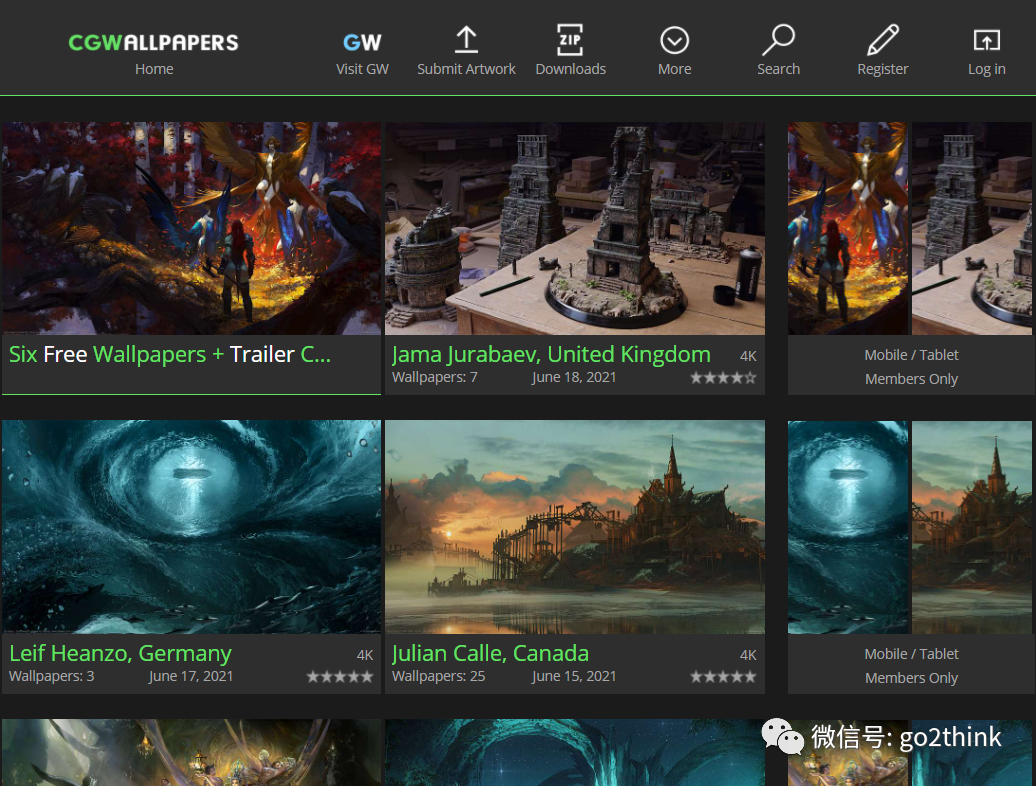The image size is (1036, 786).
Task: Click second-row 'Mobile / Tablet' label
Action: pos(911,654)
